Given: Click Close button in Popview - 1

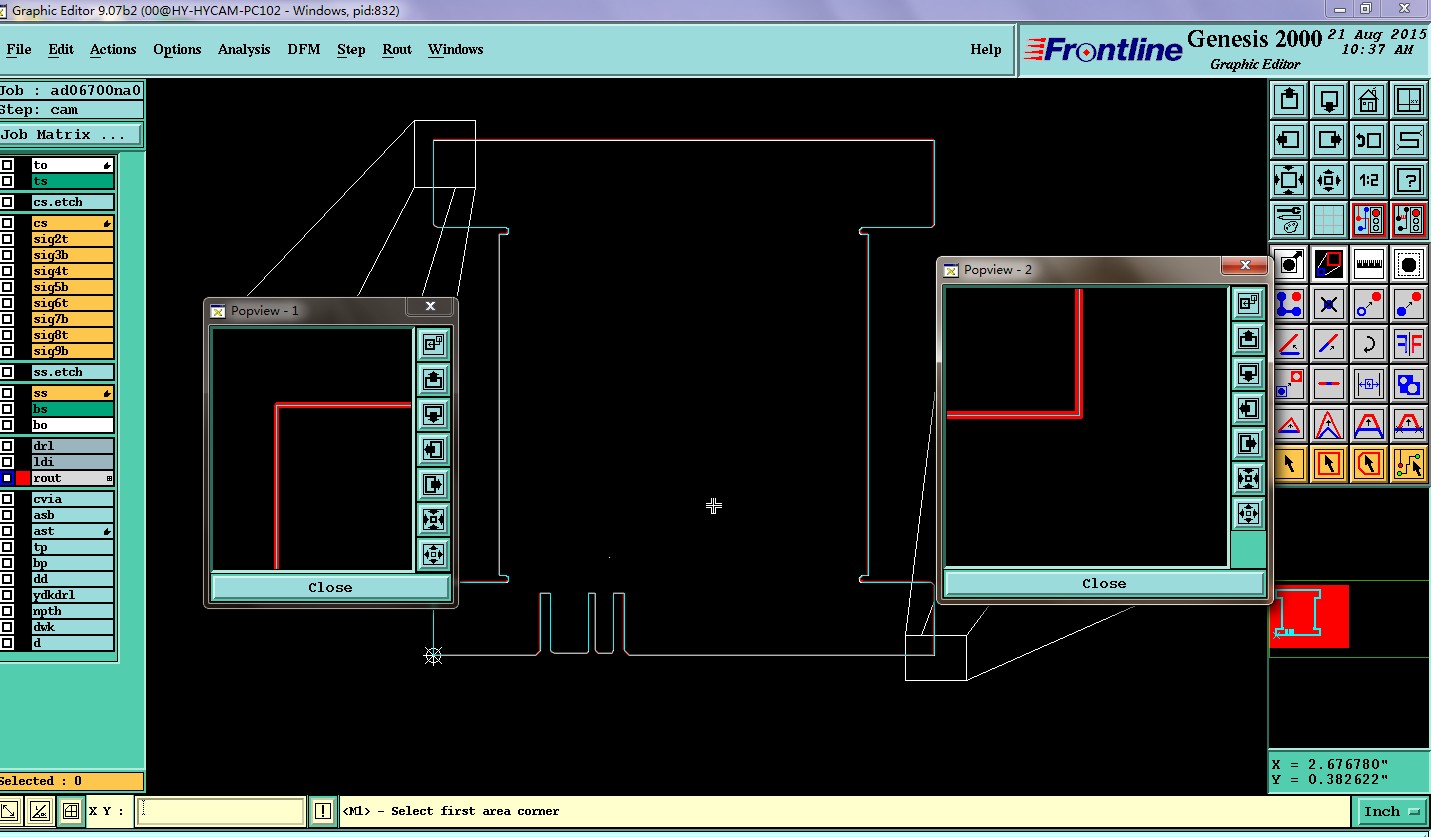Looking at the screenshot, I should pos(330,587).
